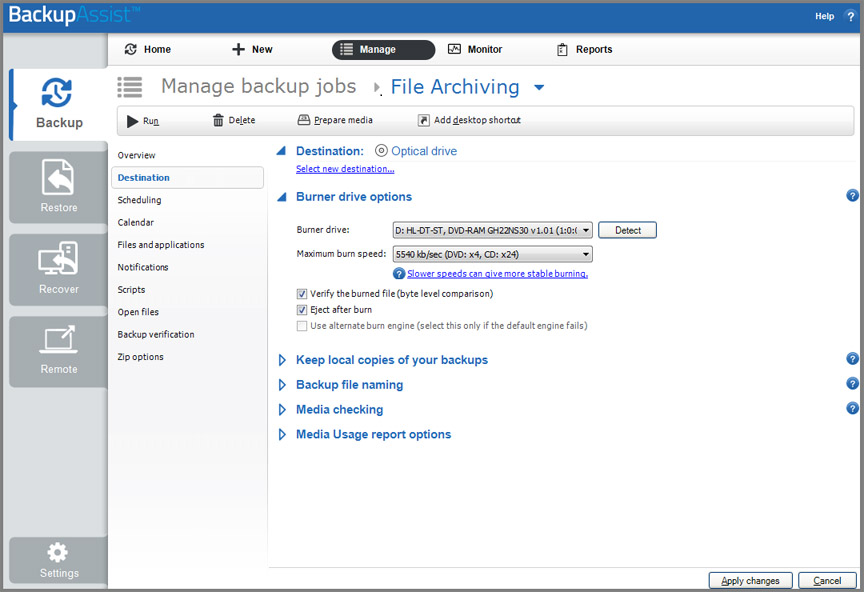Open Backup verification settings
Image resolution: width=864 pixels, height=592 pixels.
(156, 335)
